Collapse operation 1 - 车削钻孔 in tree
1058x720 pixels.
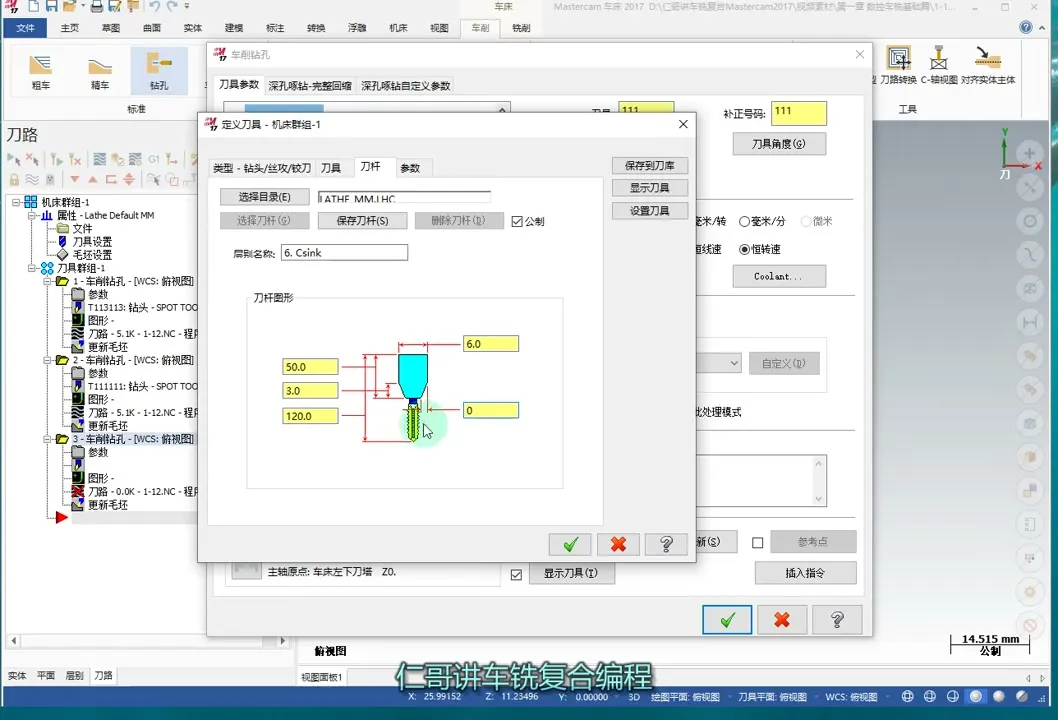click(47, 282)
